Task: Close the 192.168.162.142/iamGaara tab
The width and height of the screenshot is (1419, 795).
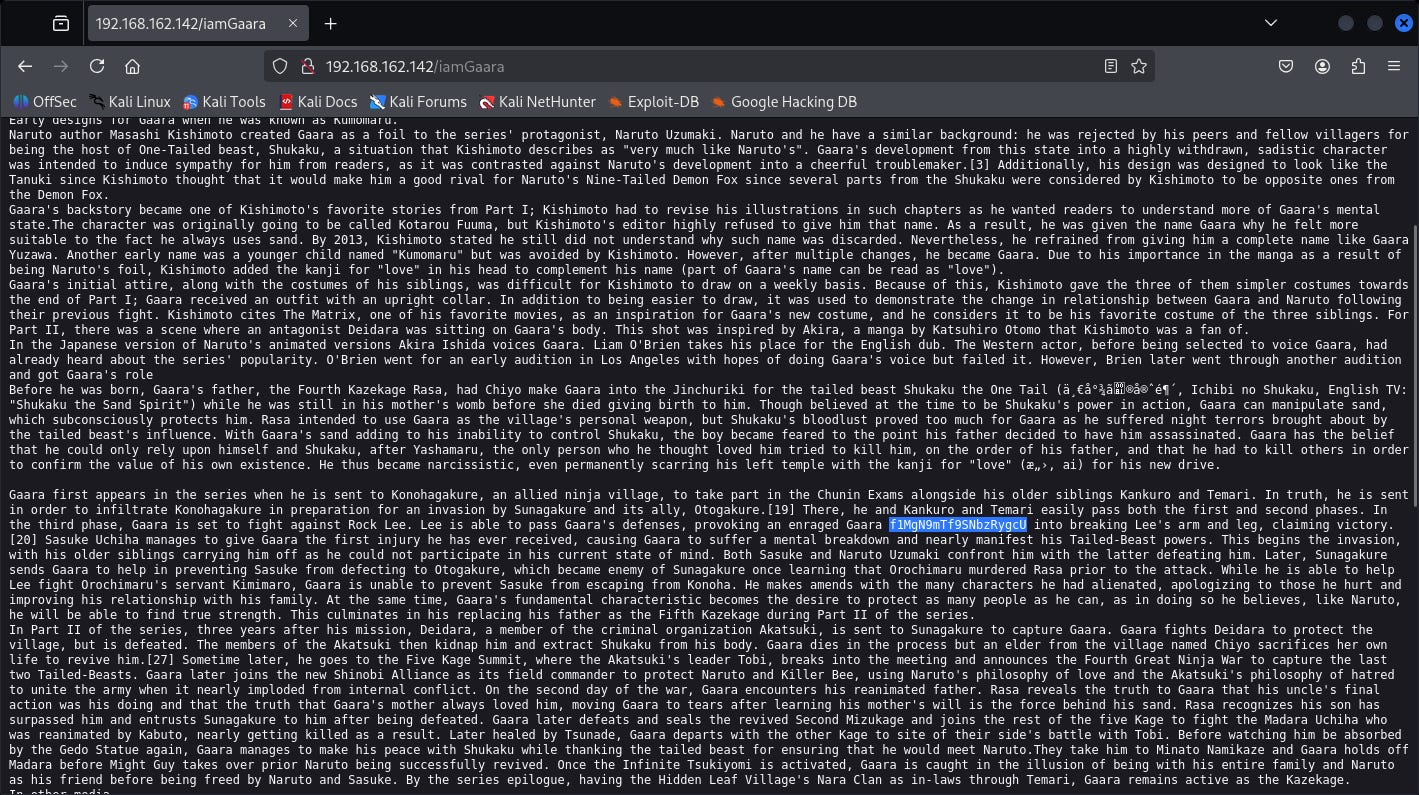Action: 292,23
